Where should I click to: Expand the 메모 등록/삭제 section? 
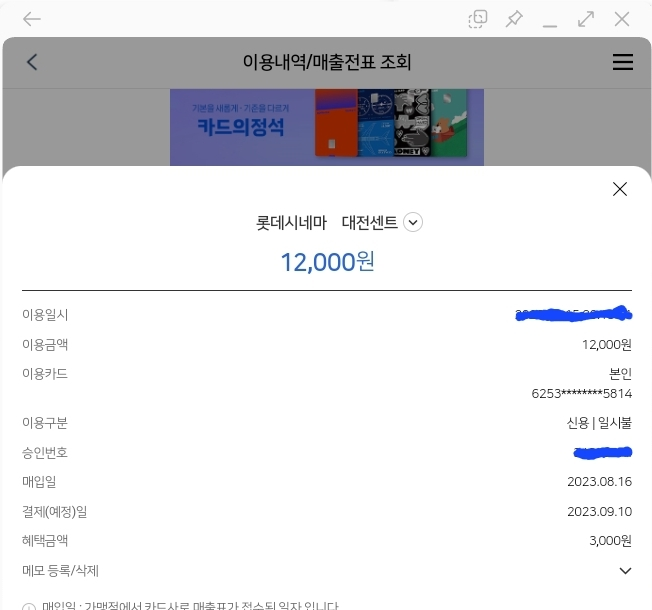click(x=625, y=571)
